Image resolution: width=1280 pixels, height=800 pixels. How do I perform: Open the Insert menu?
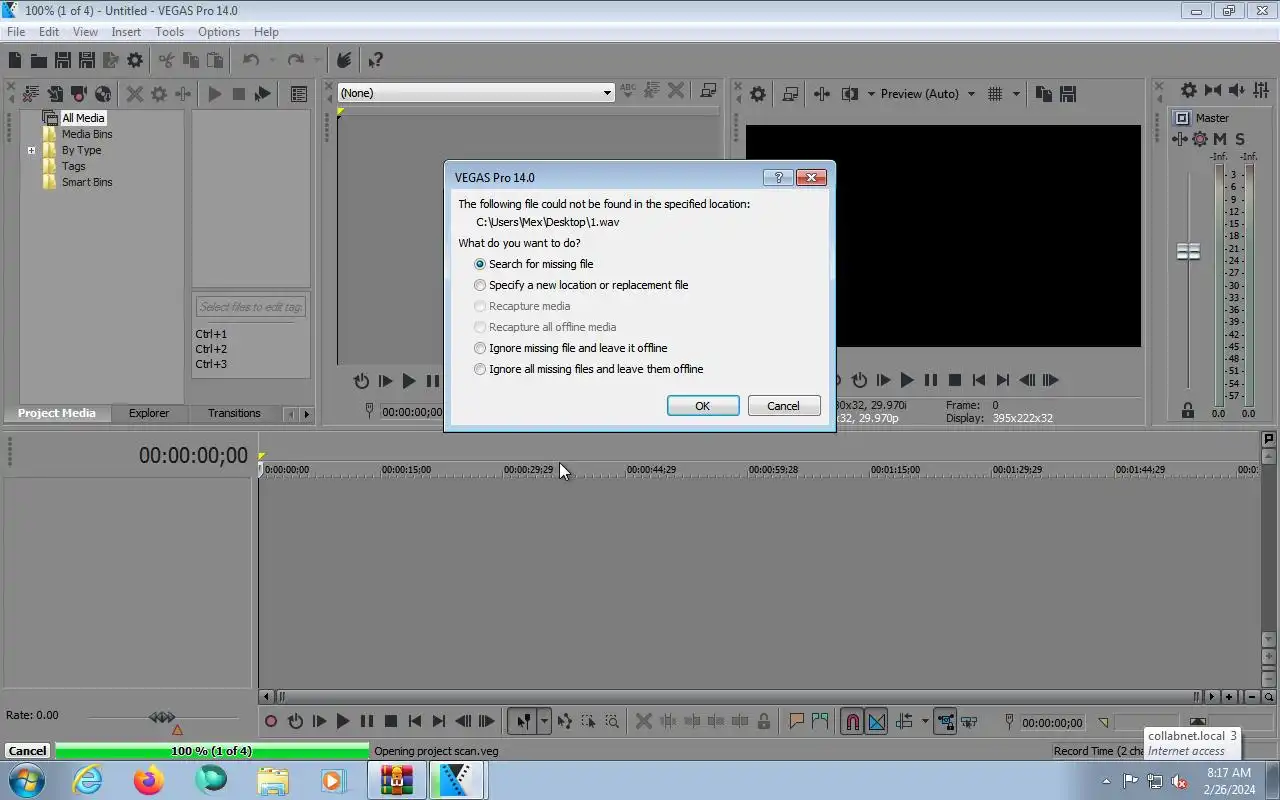(x=126, y=32)
